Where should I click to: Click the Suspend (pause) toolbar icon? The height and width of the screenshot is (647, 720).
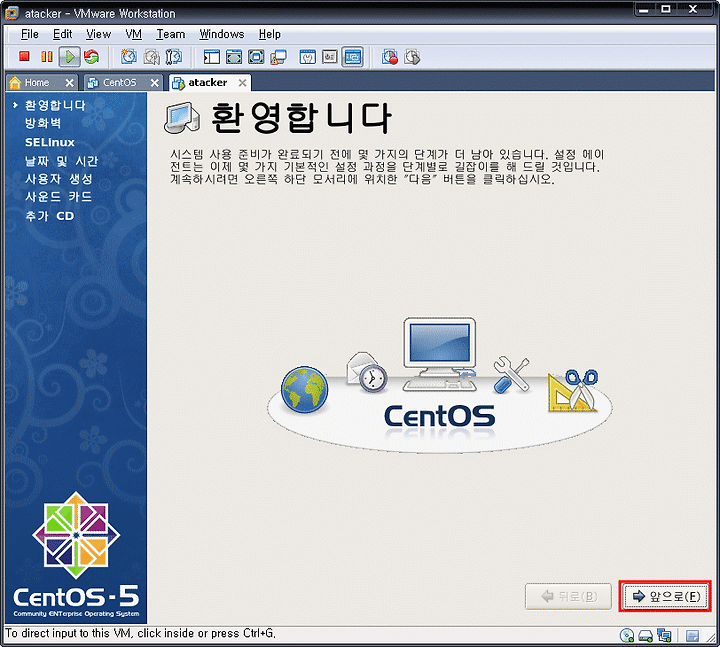click(46, 56)
